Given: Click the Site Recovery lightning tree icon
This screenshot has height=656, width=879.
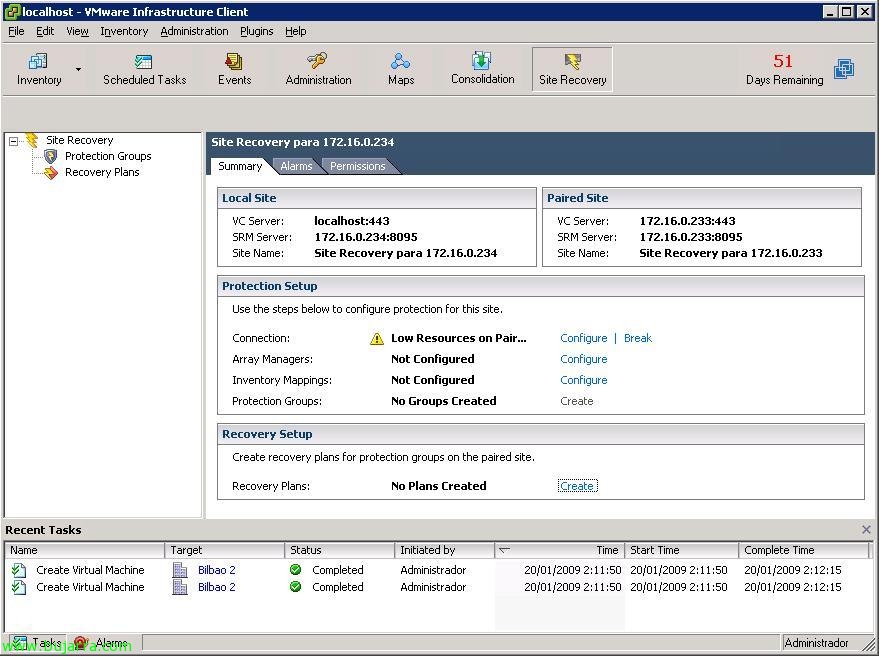Looking at the screenshot, I should (33, 140).
